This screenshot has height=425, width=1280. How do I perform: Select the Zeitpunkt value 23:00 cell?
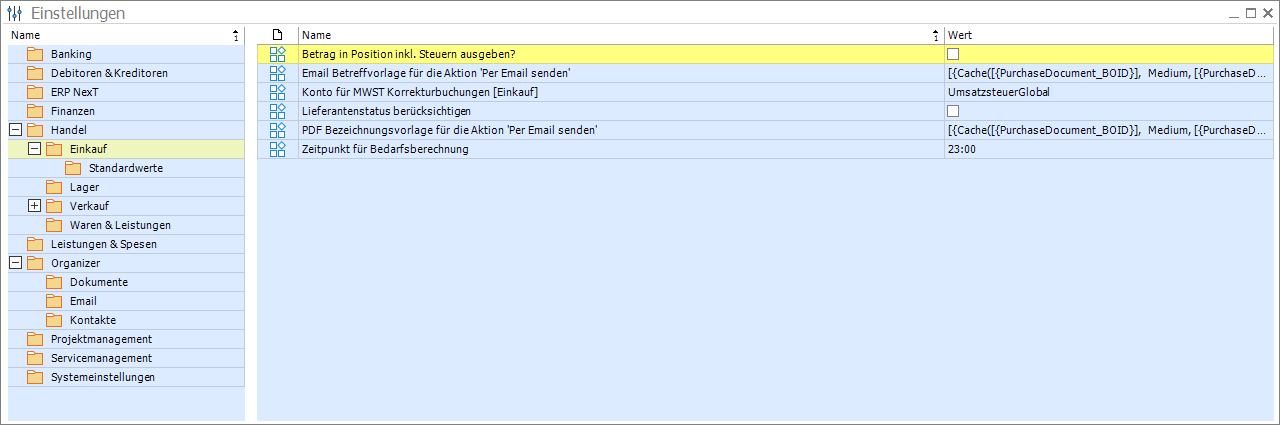coord(1109,149)
